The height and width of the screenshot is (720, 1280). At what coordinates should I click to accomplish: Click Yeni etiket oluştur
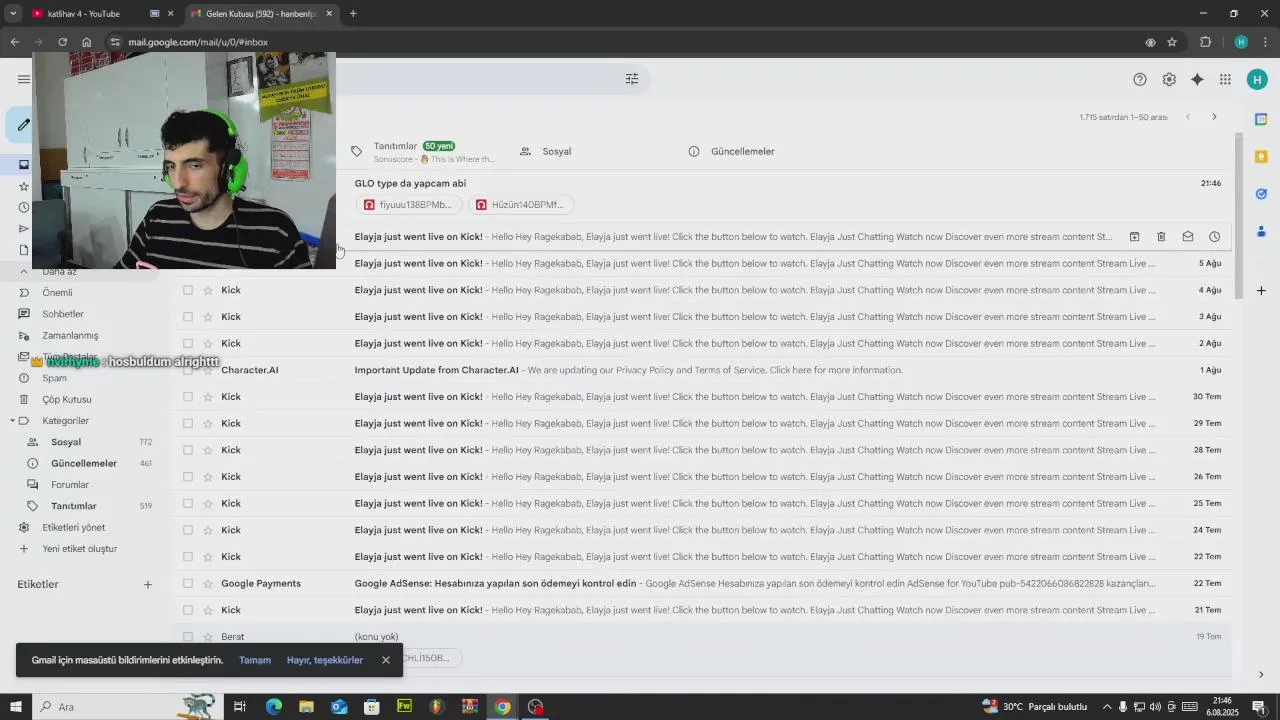coord(80,549)
